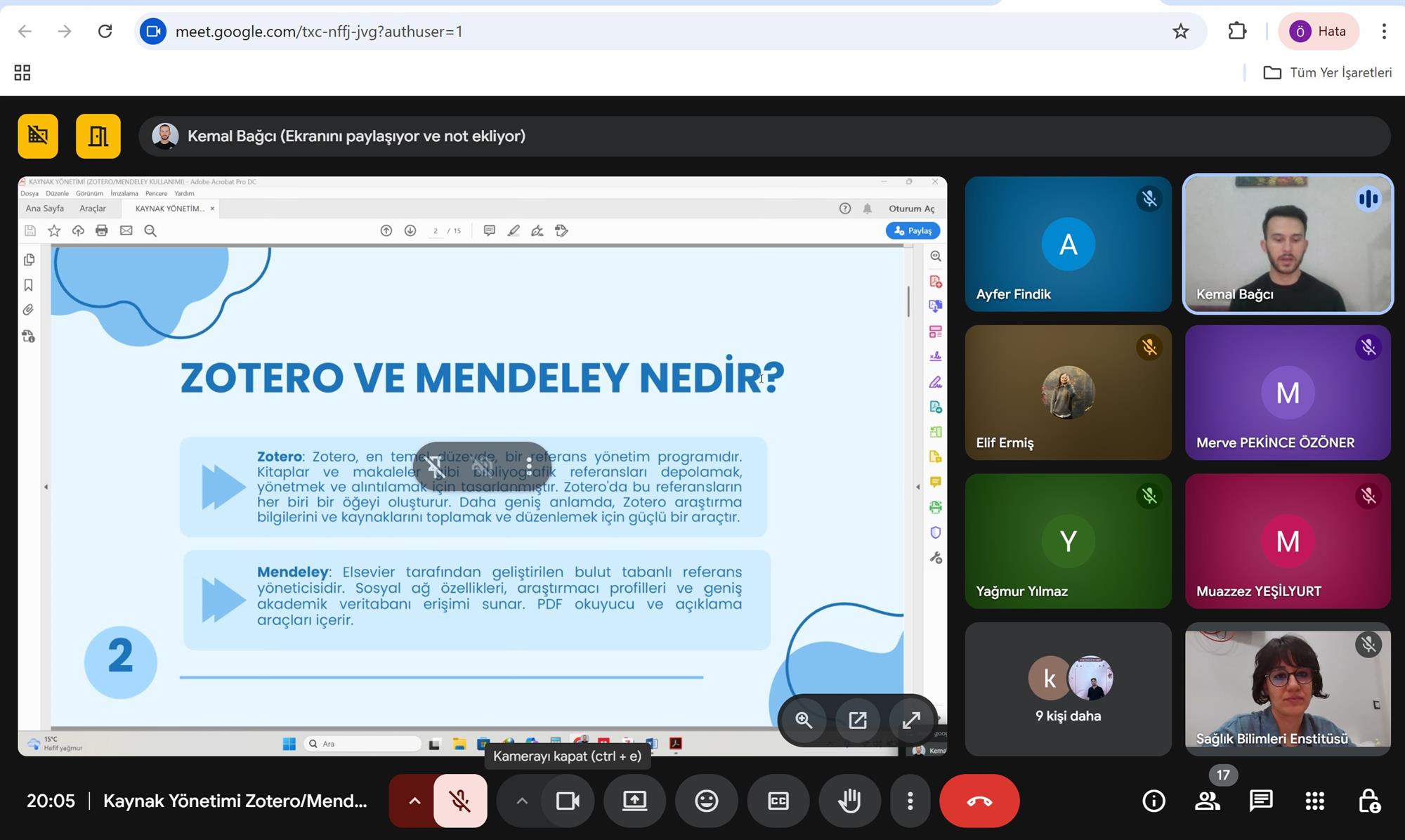Select Kemal Bağcı's video tile

tap(1288, 244)
